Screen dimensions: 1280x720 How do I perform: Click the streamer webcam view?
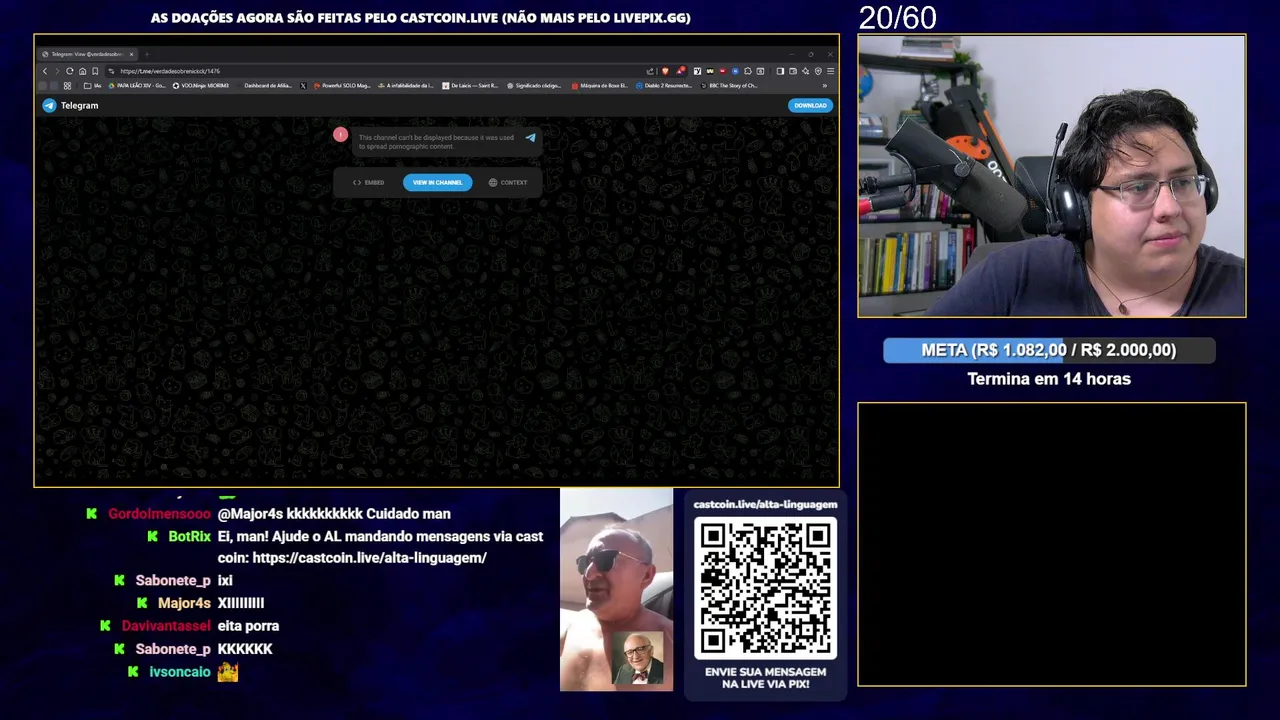coord(1052,176)
